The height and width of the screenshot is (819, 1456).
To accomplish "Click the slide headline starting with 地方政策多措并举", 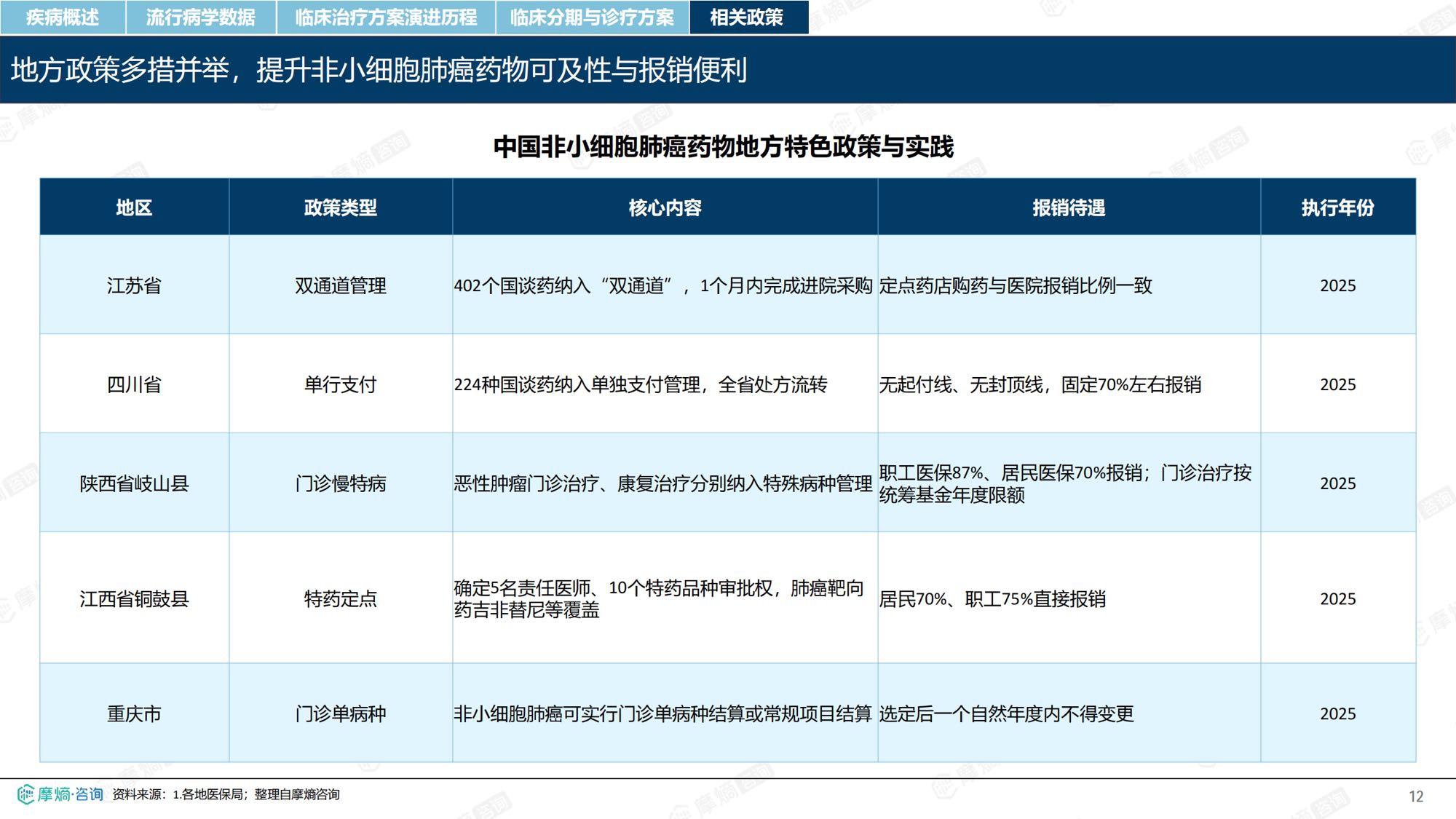I will click(x=379, y=70).
